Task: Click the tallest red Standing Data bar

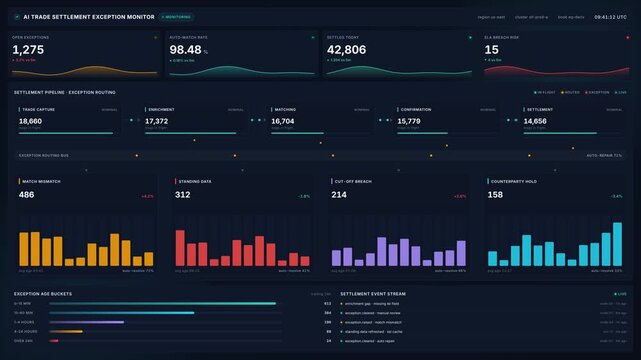Action: click(180, 248)
